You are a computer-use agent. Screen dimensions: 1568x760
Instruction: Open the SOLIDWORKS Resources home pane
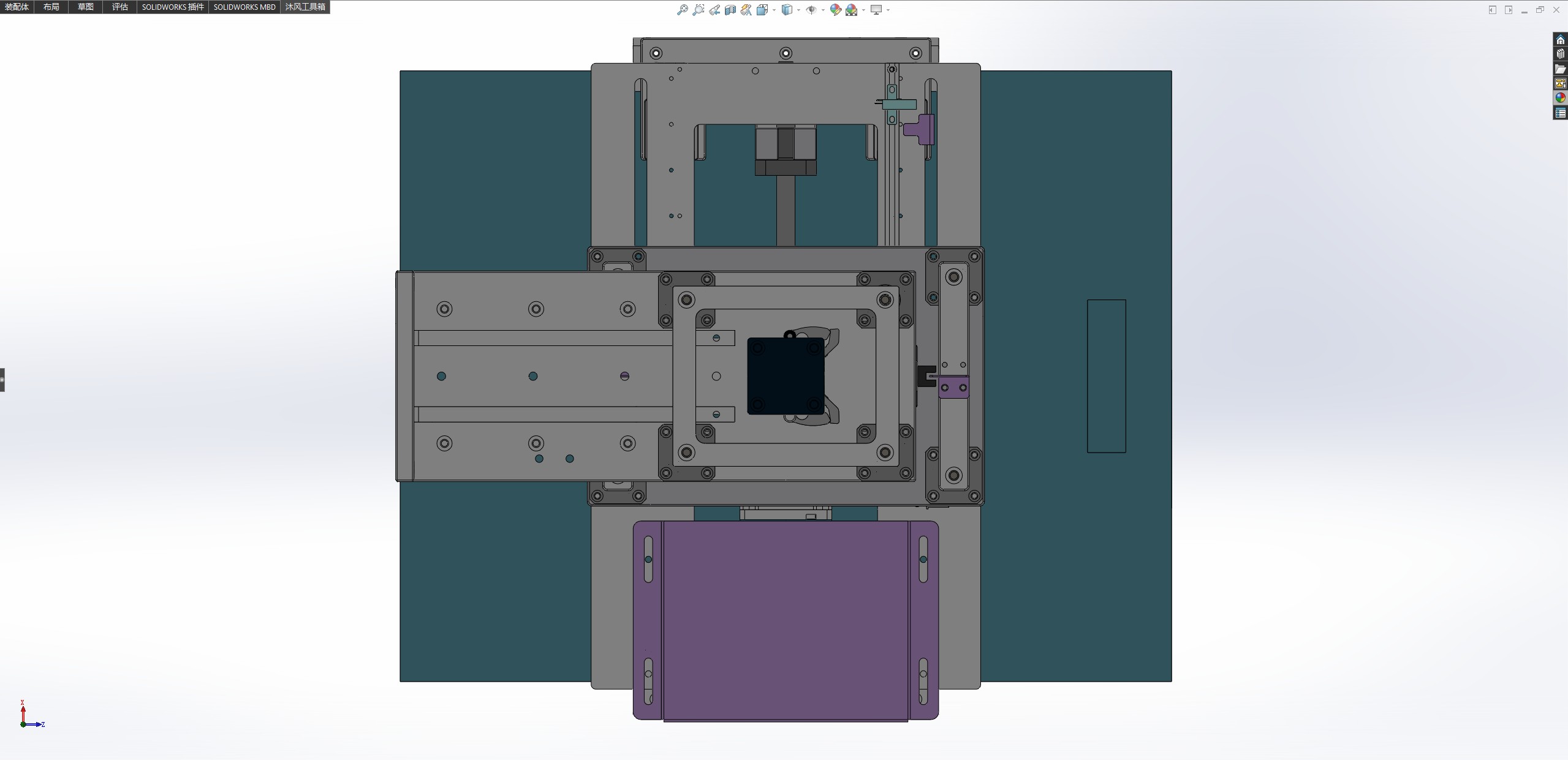click(x=1560, y=40)
